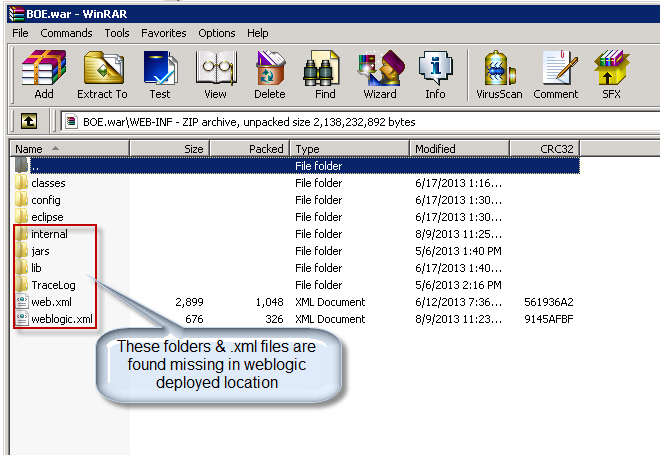Click the 'lib' folder name
Viewport: 660px width, 455px height.
coord(36,268)
